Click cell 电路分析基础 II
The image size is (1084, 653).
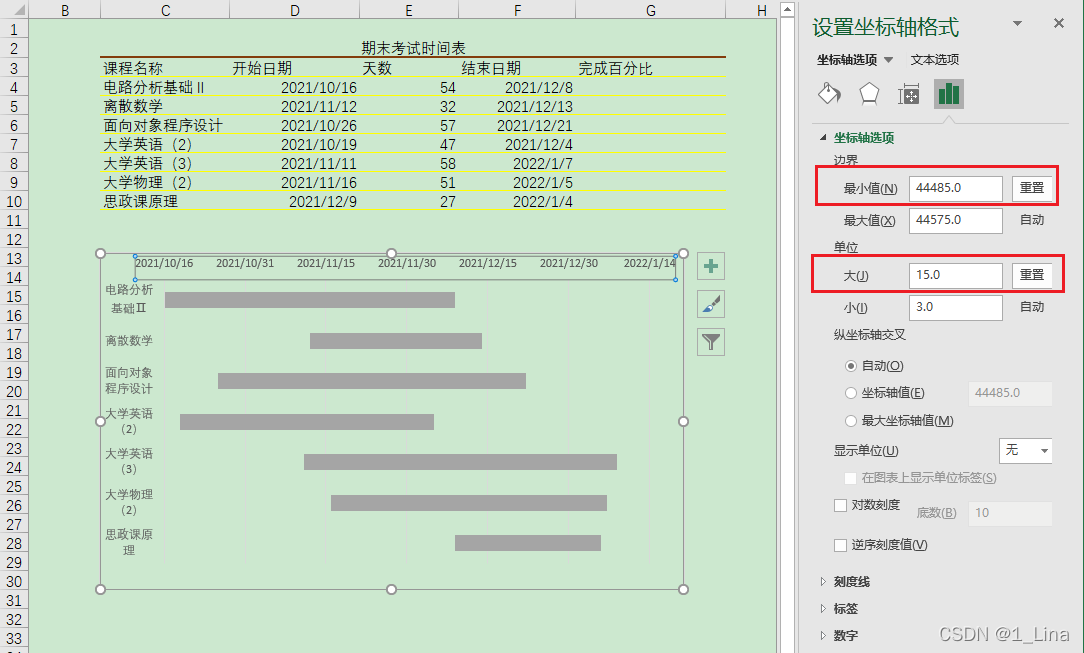pyautogui.click(x=154, y=88)
